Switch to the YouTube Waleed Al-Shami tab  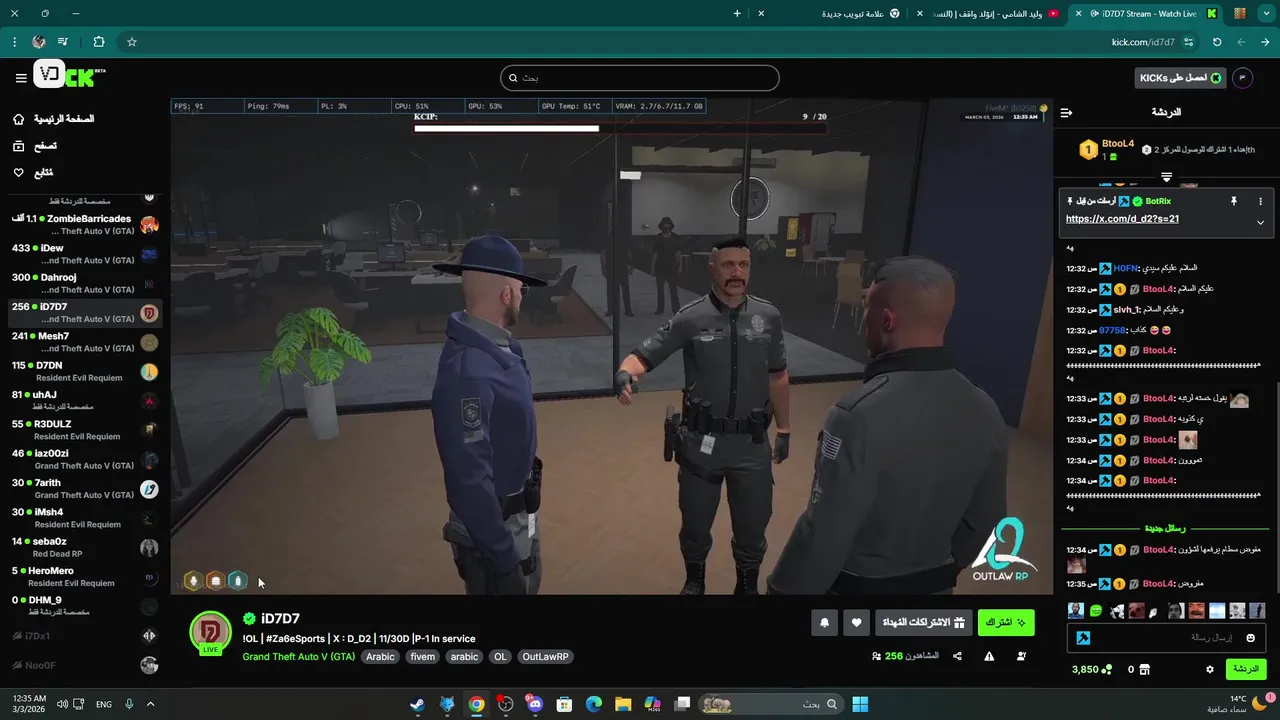pos(995,14)
